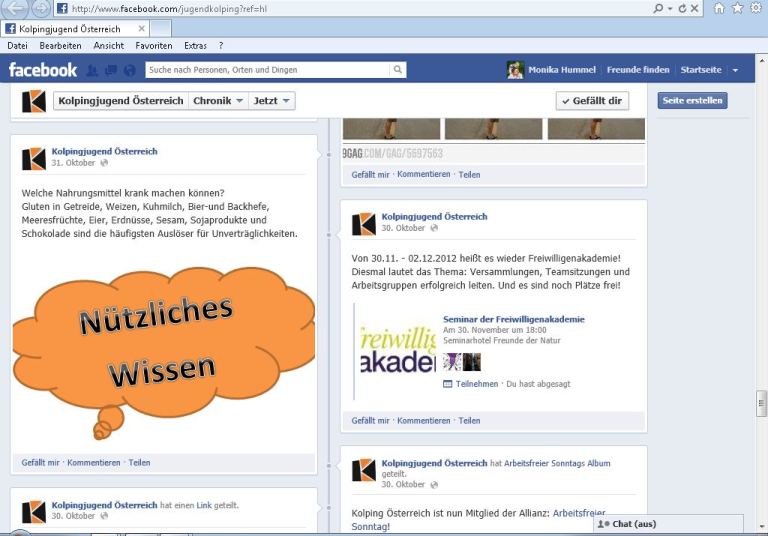Open the account dropdown arrow beside Startseite
768x536 pixels.
735,70
